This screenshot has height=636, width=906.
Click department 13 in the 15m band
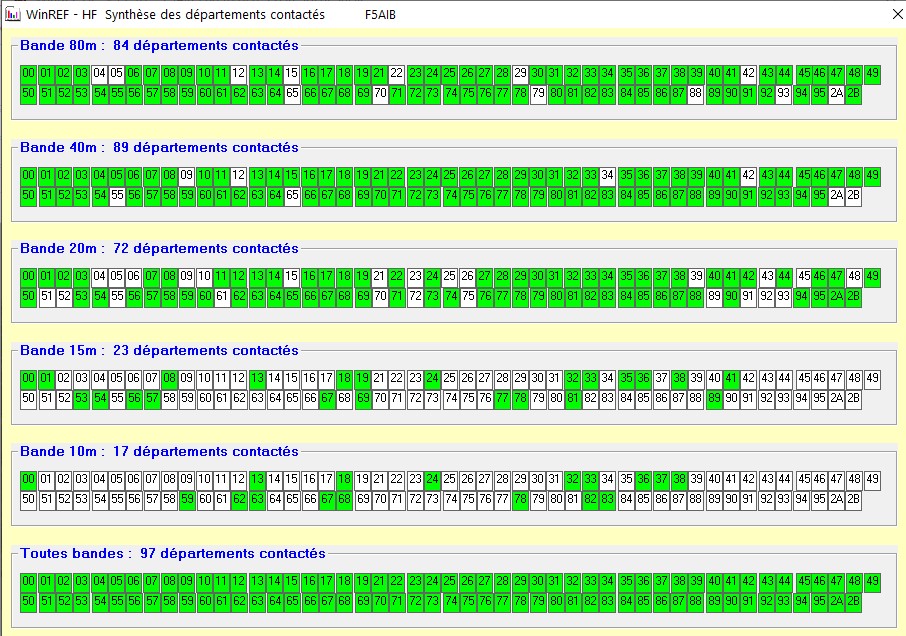(x=258, y=378)
